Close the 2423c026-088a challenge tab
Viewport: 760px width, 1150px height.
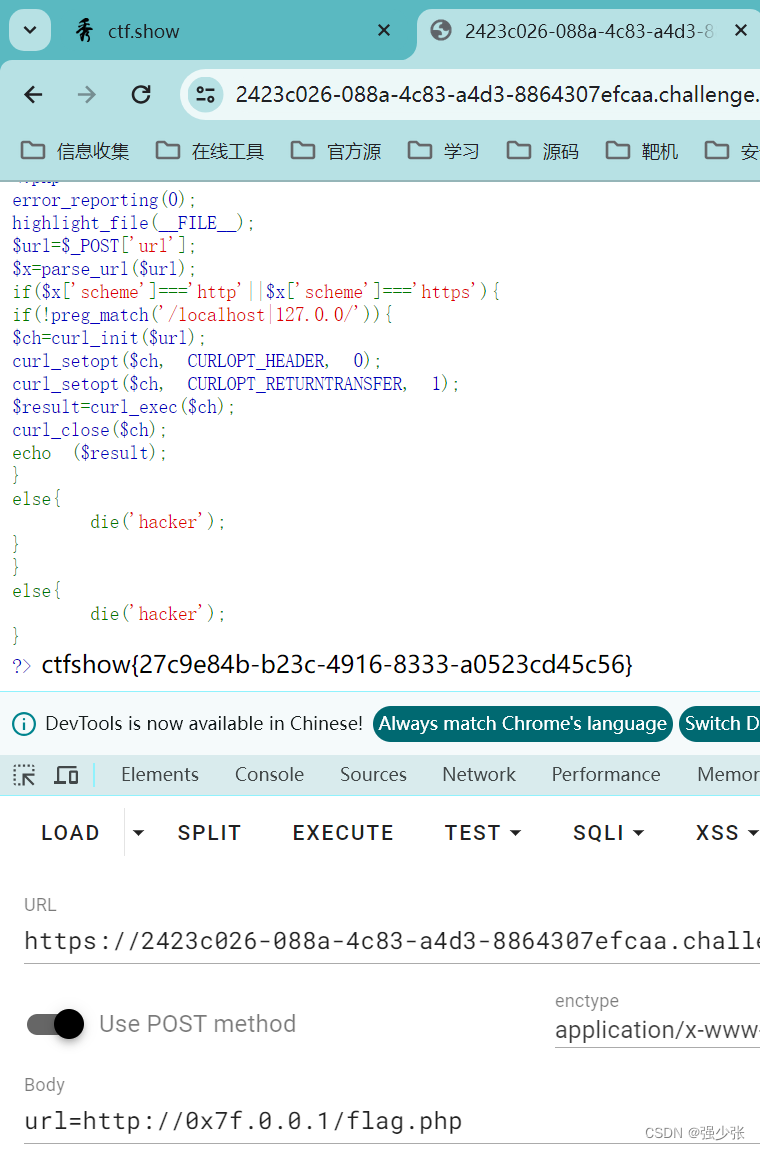point(741,30)
